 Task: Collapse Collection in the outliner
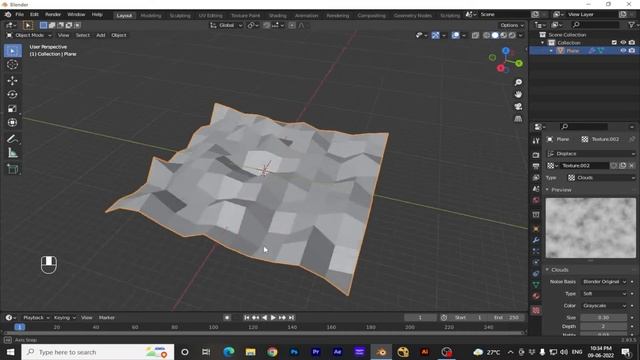click(543, 43)
